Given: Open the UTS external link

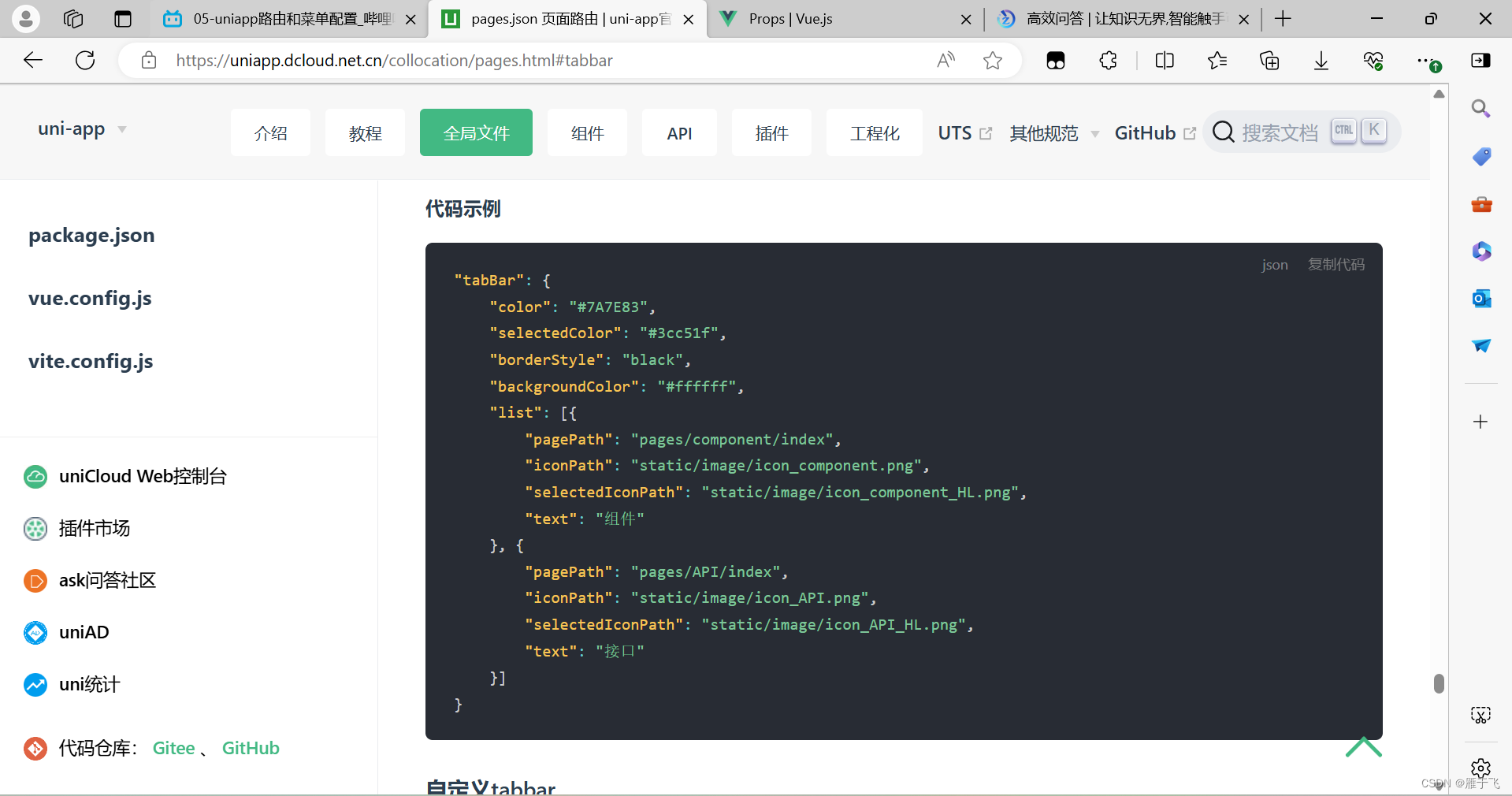Looking at the screenshot, I should click(965, 133).
